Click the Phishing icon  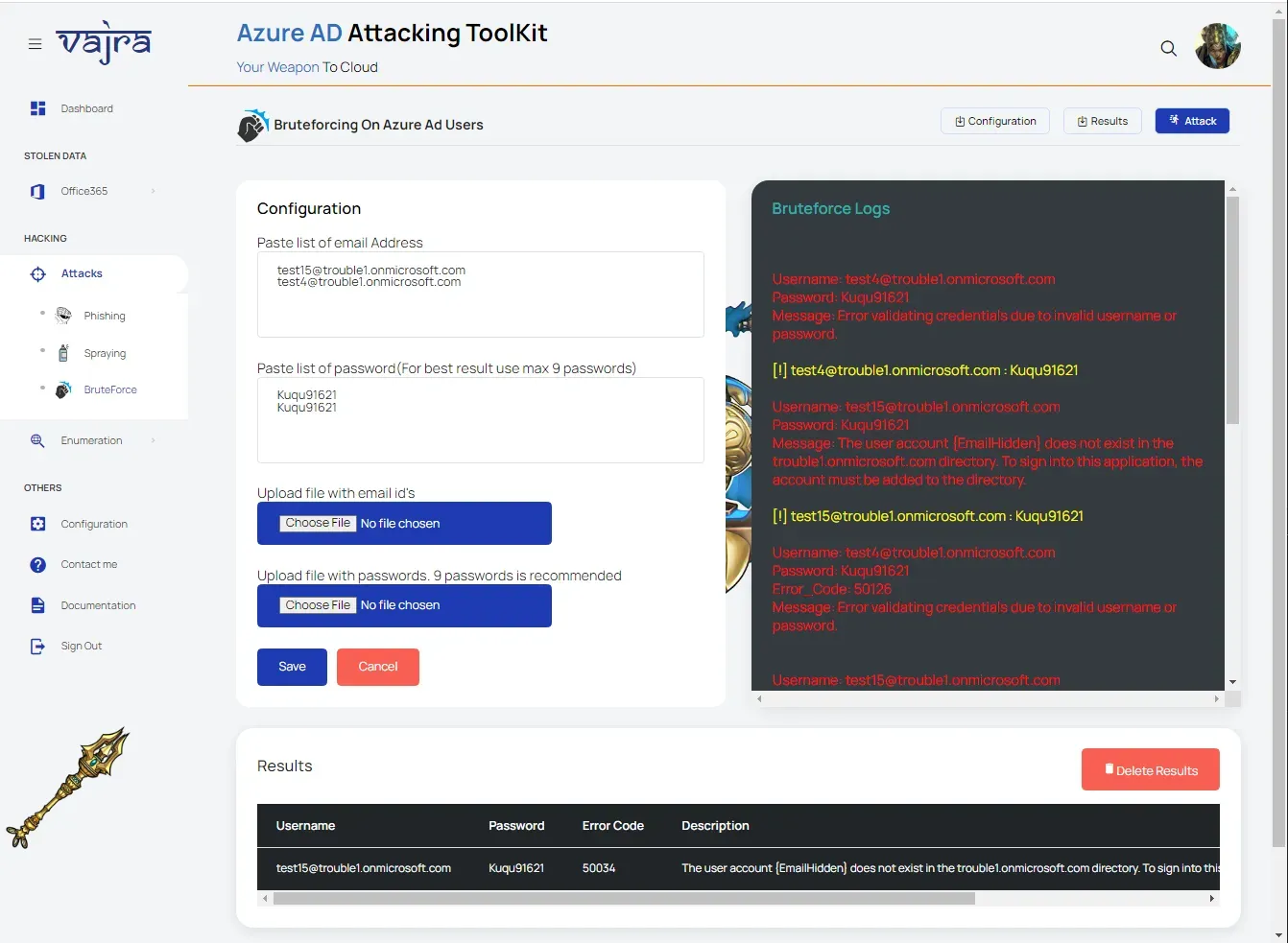pyautogui.click(x=63, y=316)
